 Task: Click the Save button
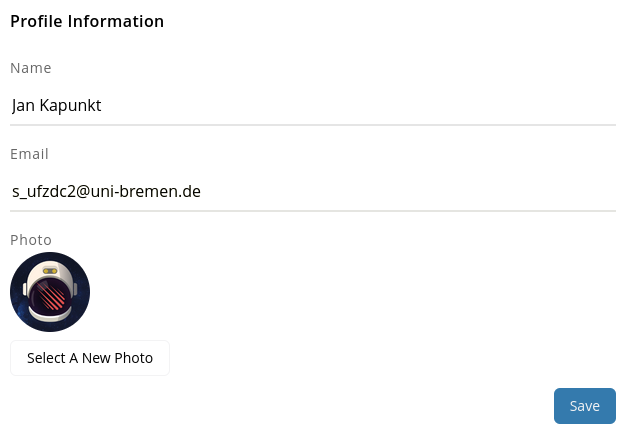point(584,406)
